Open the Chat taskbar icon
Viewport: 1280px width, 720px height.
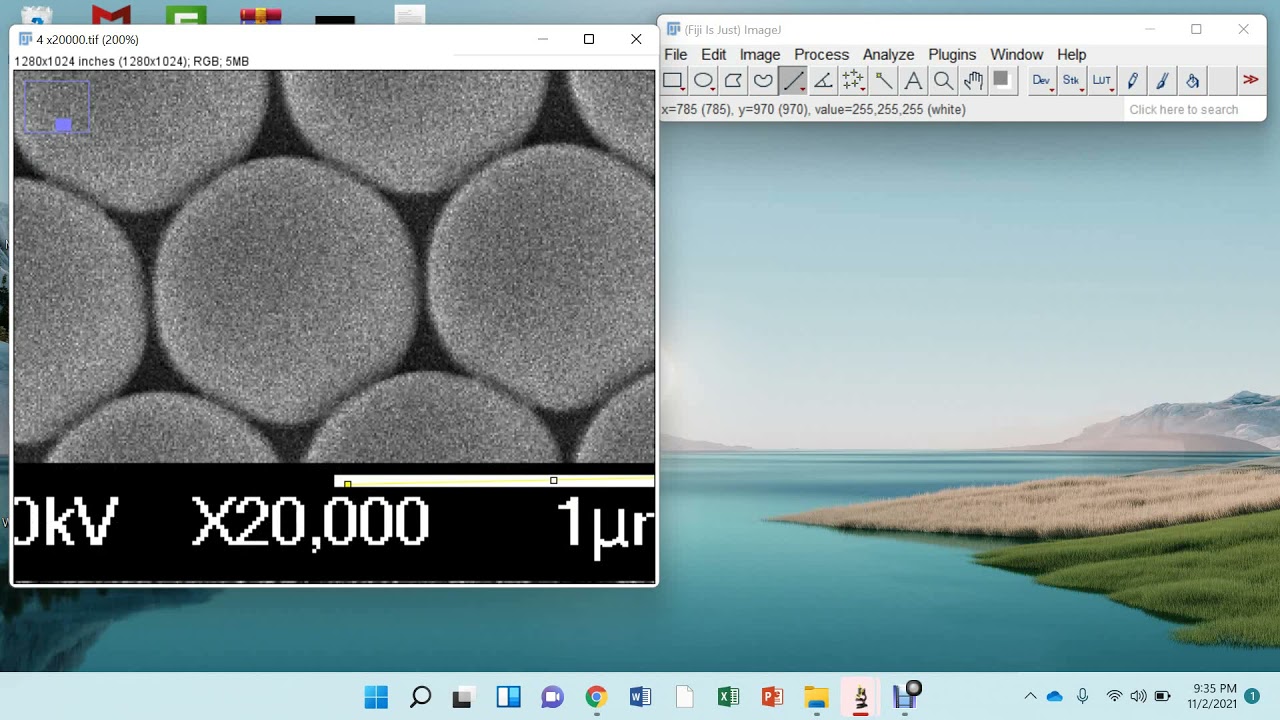[x=552, y=697]
